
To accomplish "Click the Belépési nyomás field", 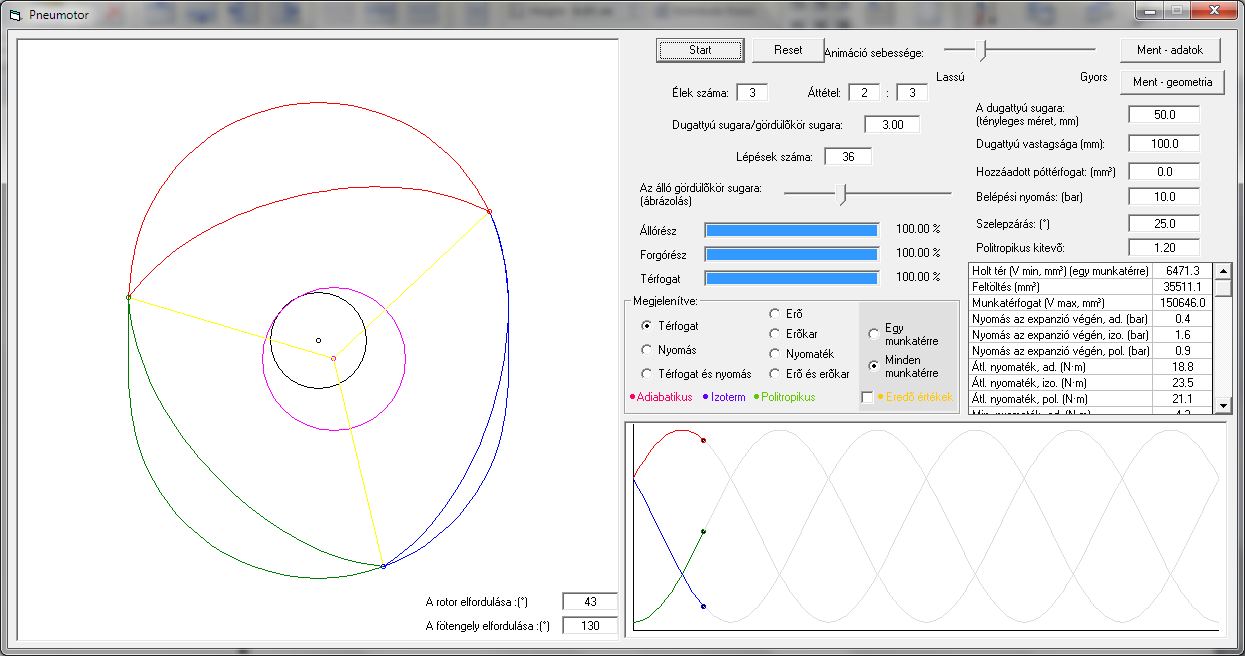I will [1164, 197].
